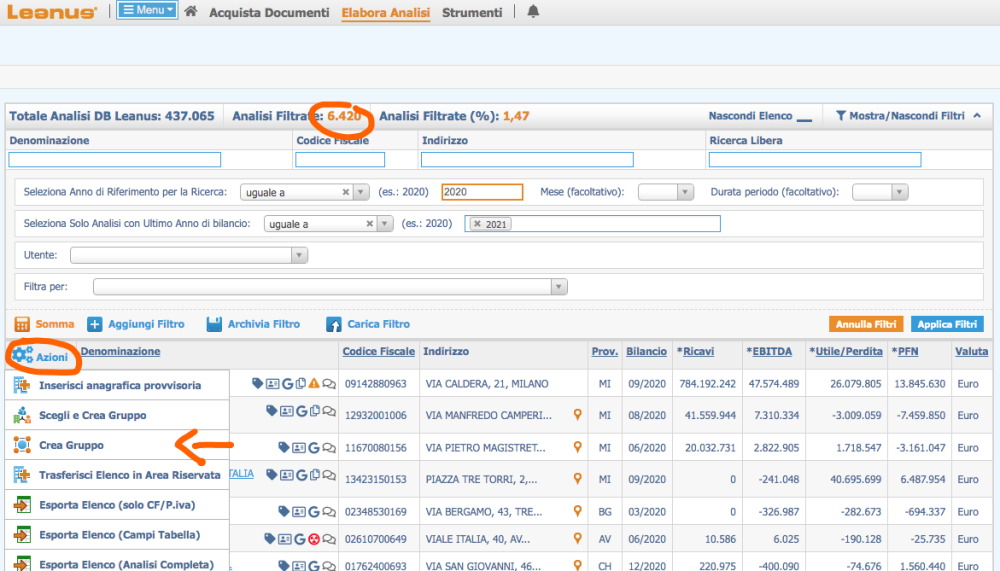Select Trasferisci Elenco in Area Riservata
1000x571 pixels.
point(117,475)
